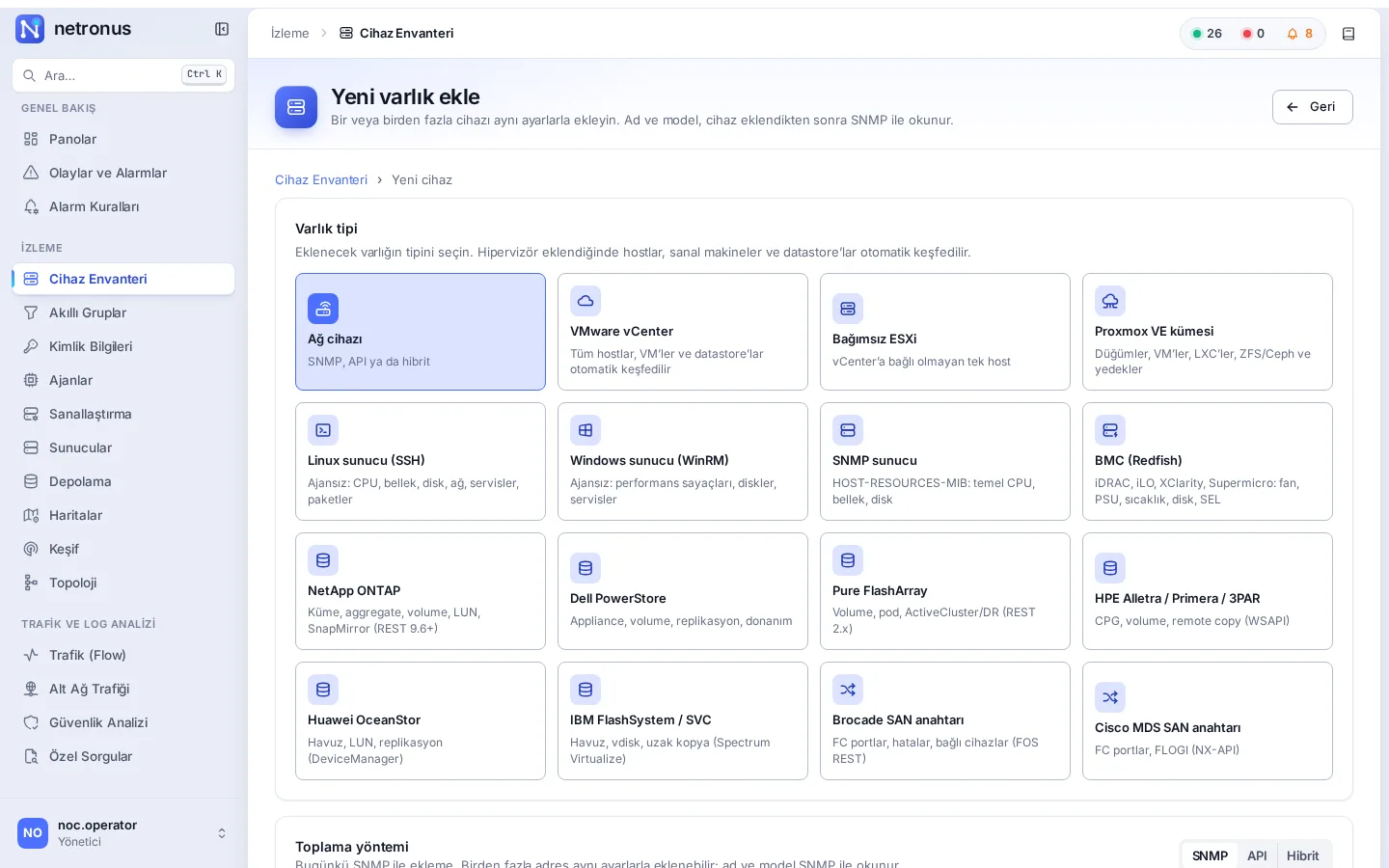Viewport: 1389px width, 868px height.
Task: Click the Depolama database icon
Action: [x=31, y=481]
